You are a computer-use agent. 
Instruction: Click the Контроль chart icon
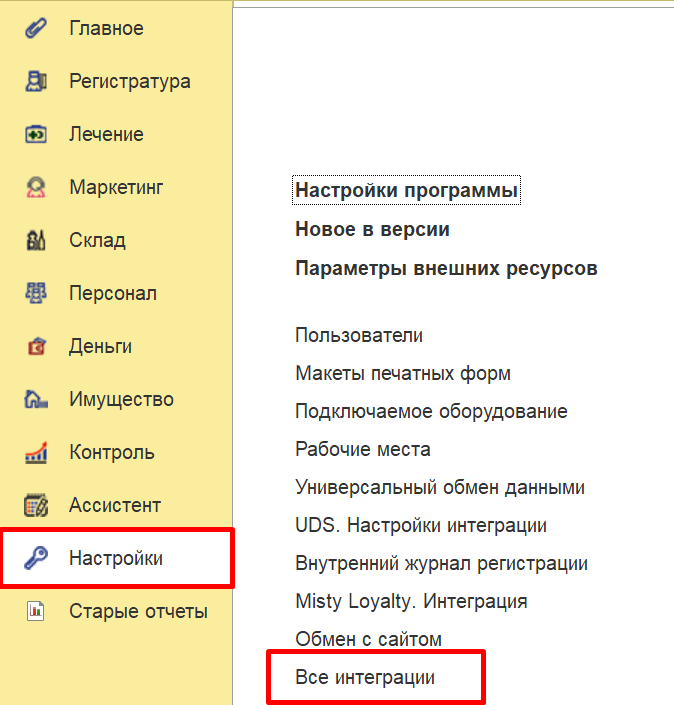[x=36, y=452]
